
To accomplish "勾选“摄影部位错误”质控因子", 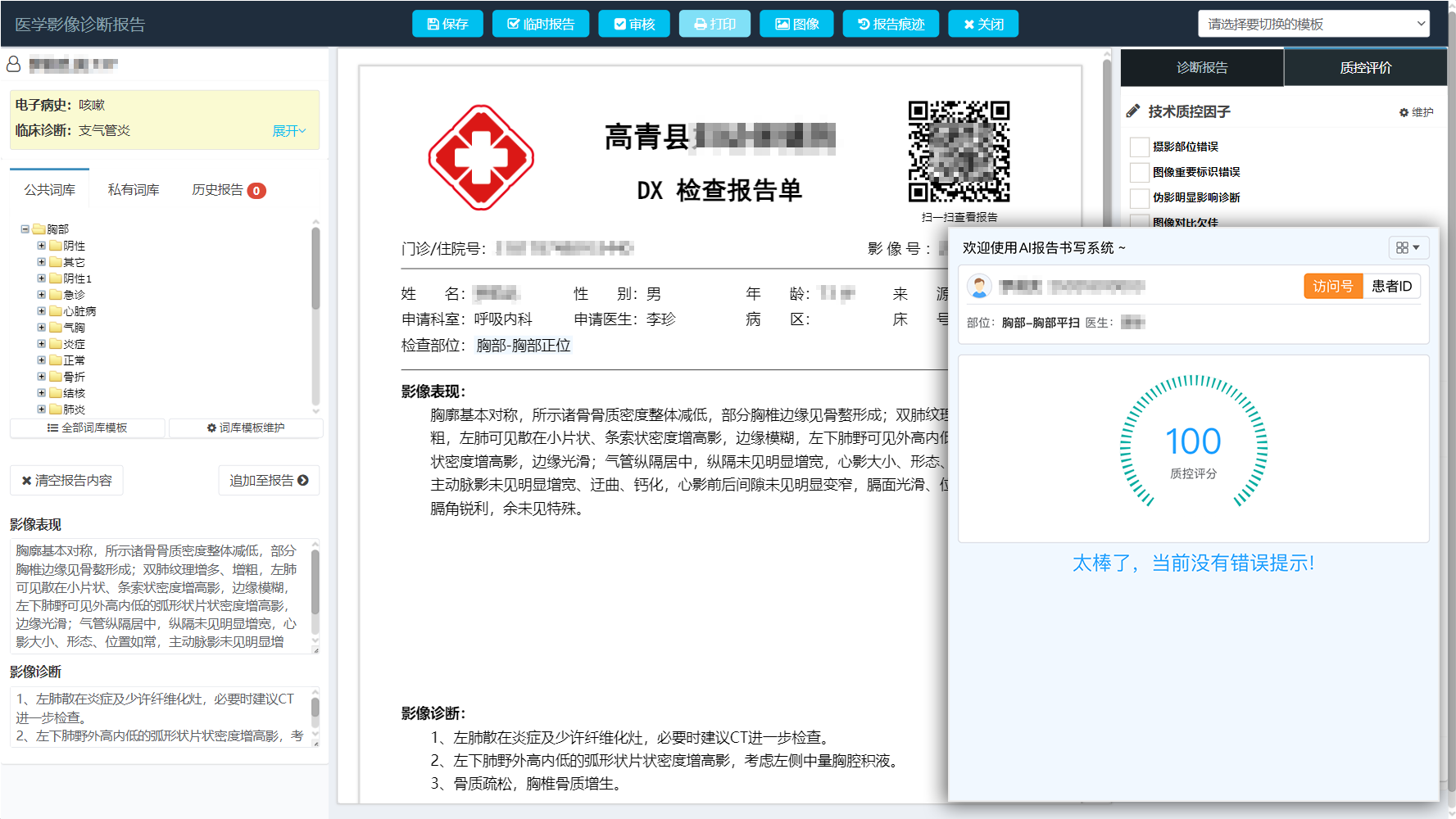I will pyautogui.click(x=1139, y=147).
